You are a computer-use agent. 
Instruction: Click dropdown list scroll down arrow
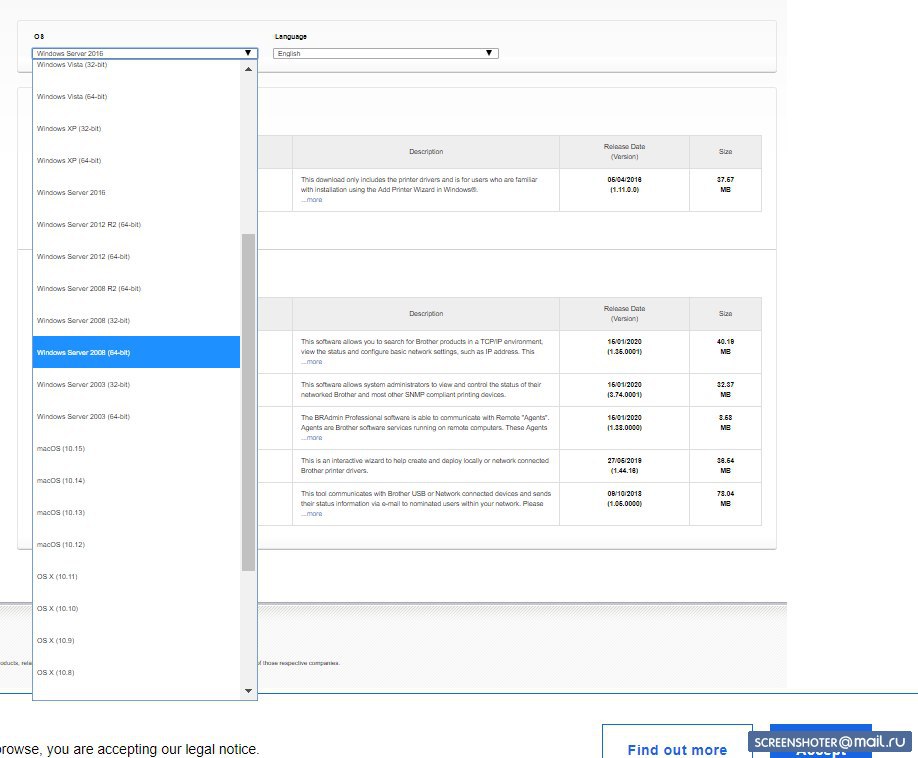coord(248,691)
